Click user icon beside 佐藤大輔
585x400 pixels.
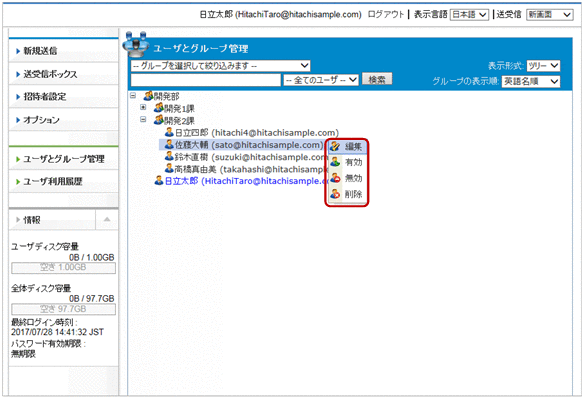[x=169, y=144]
